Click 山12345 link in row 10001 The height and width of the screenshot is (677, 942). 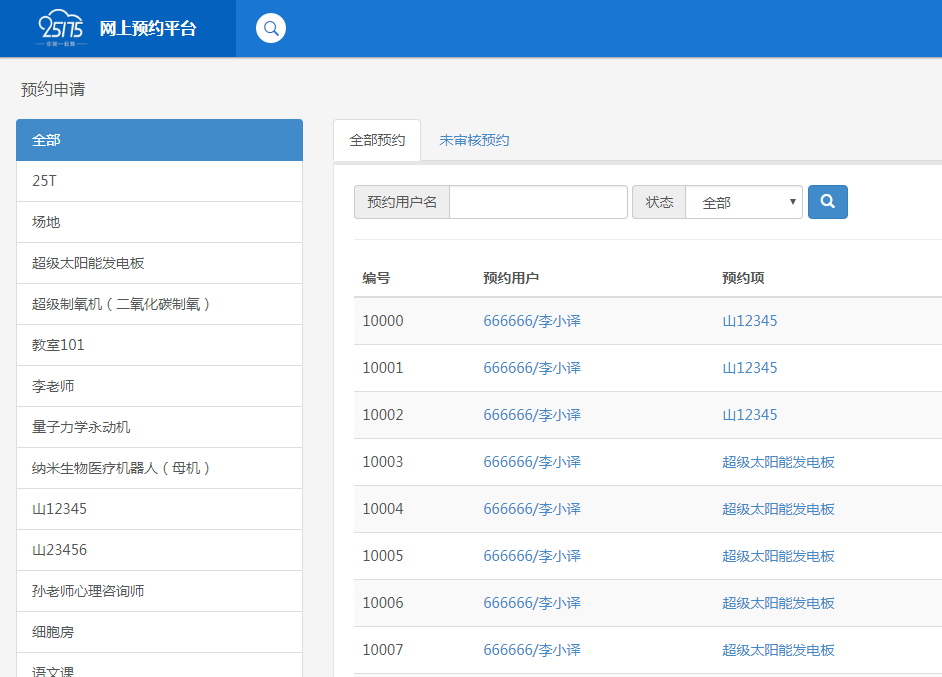(749, 368)
